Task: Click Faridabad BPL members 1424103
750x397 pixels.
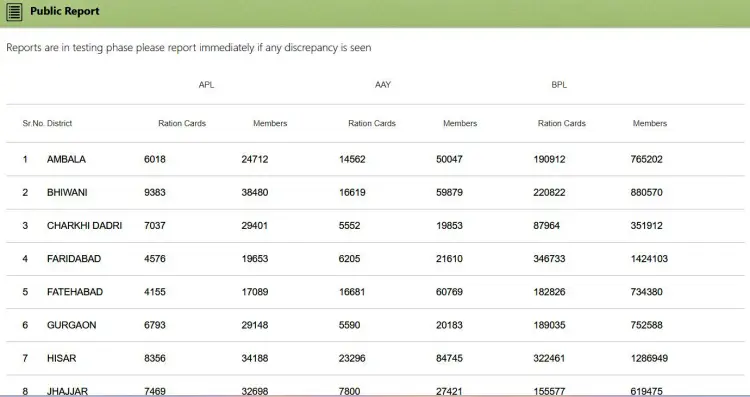Action: coord(649,259)
